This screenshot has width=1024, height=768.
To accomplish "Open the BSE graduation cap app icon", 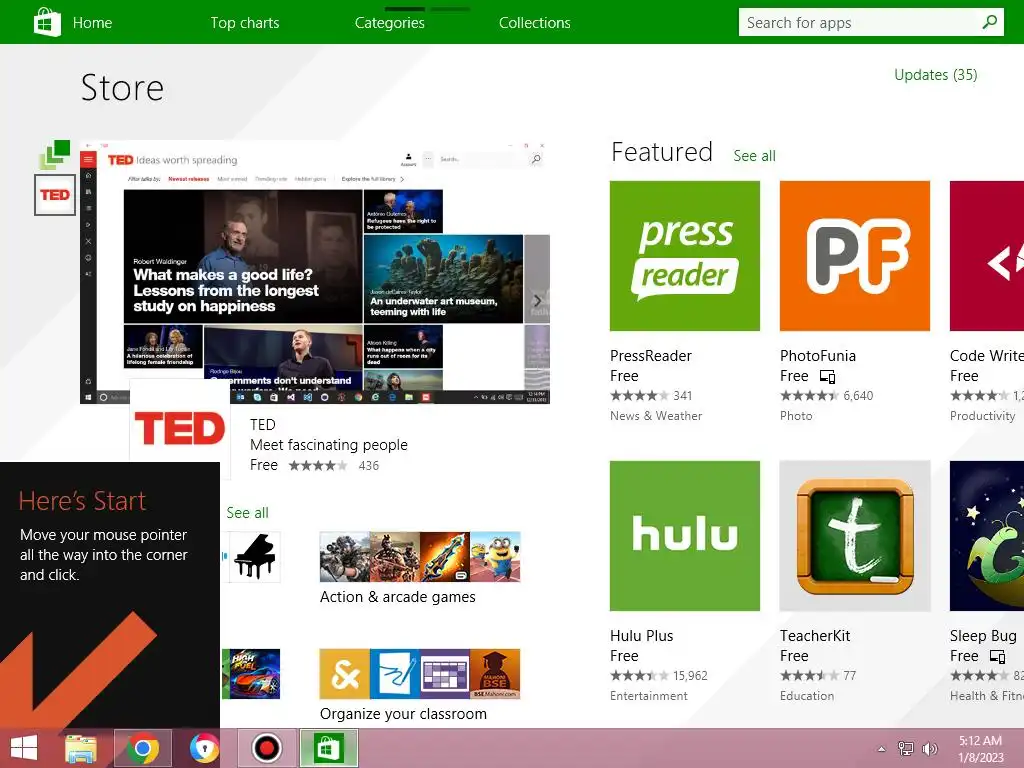I will (x=495, y=674).
